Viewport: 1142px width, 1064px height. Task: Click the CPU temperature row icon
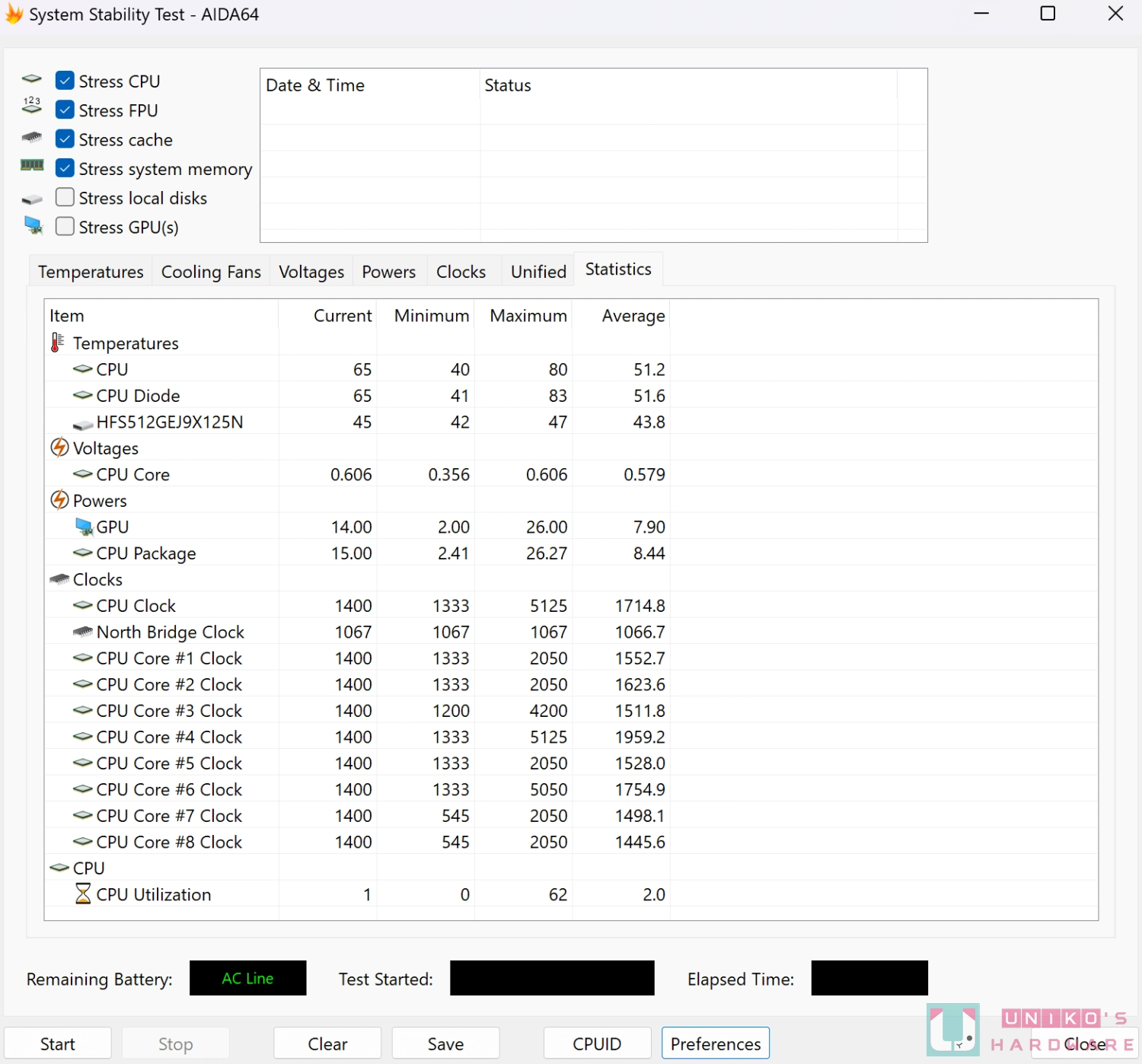(83, 369)
